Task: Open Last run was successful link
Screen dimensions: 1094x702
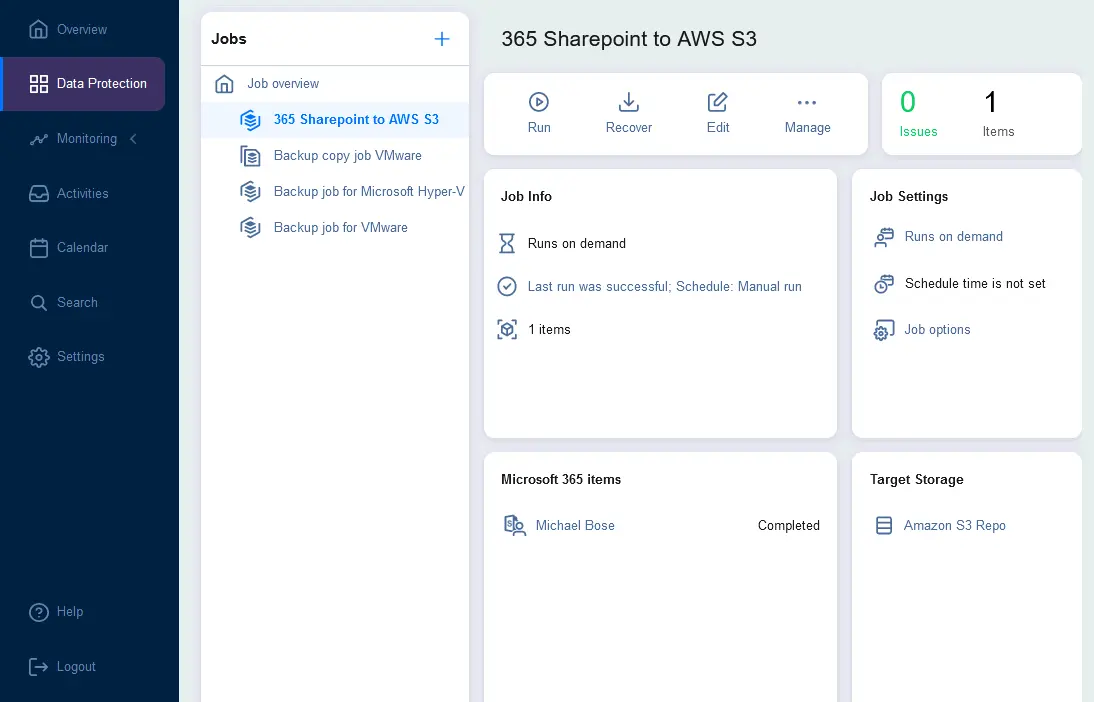Action: pos(664,287)
